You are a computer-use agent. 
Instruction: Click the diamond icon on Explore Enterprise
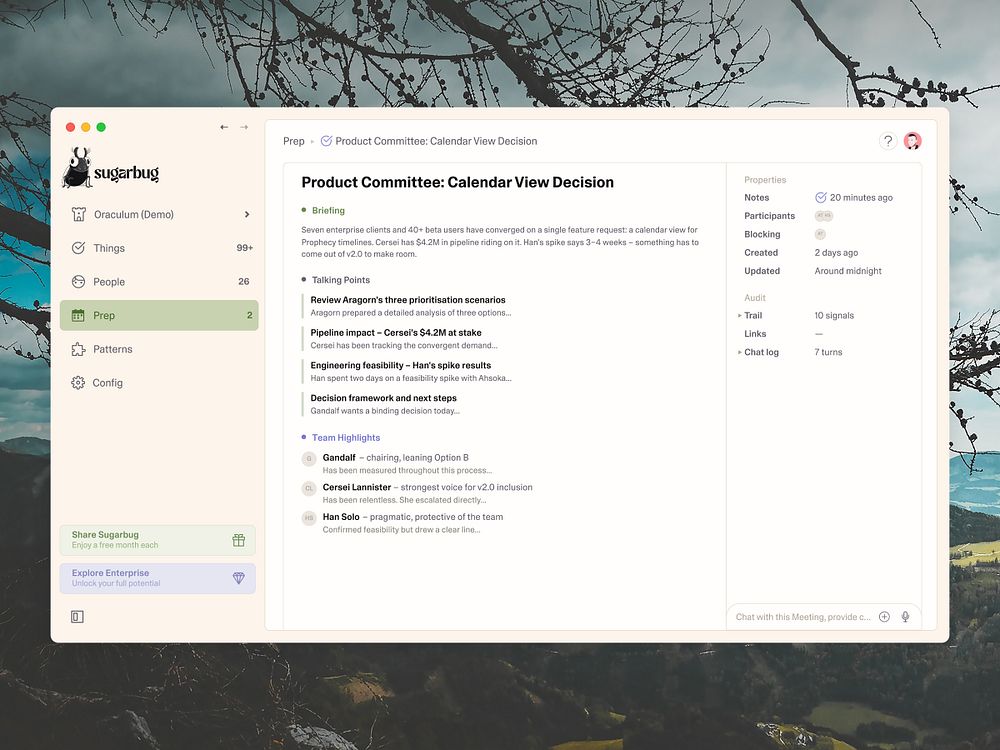click(x=238, y=578)
